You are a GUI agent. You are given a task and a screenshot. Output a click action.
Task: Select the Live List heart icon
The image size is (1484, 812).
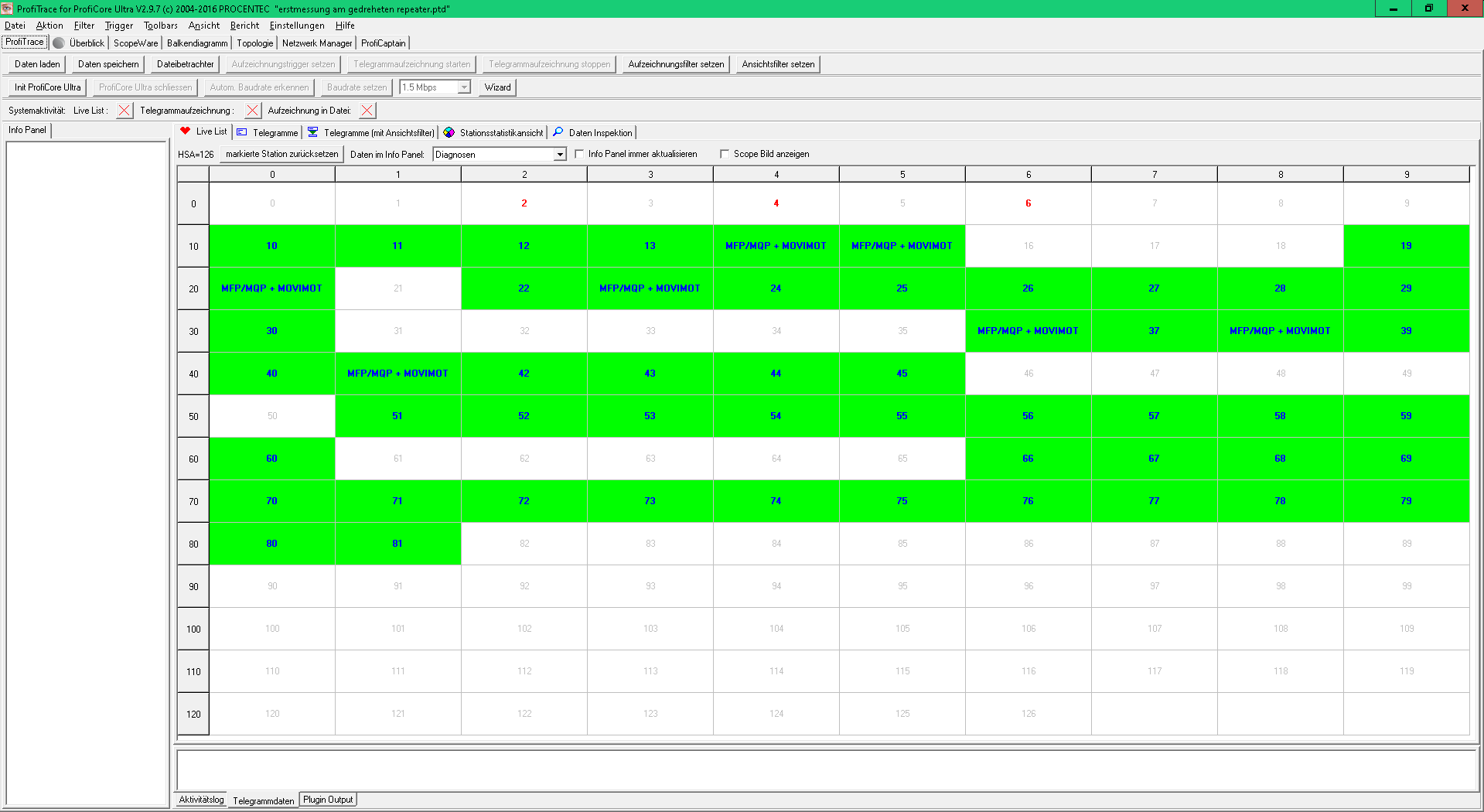point(186,131)
